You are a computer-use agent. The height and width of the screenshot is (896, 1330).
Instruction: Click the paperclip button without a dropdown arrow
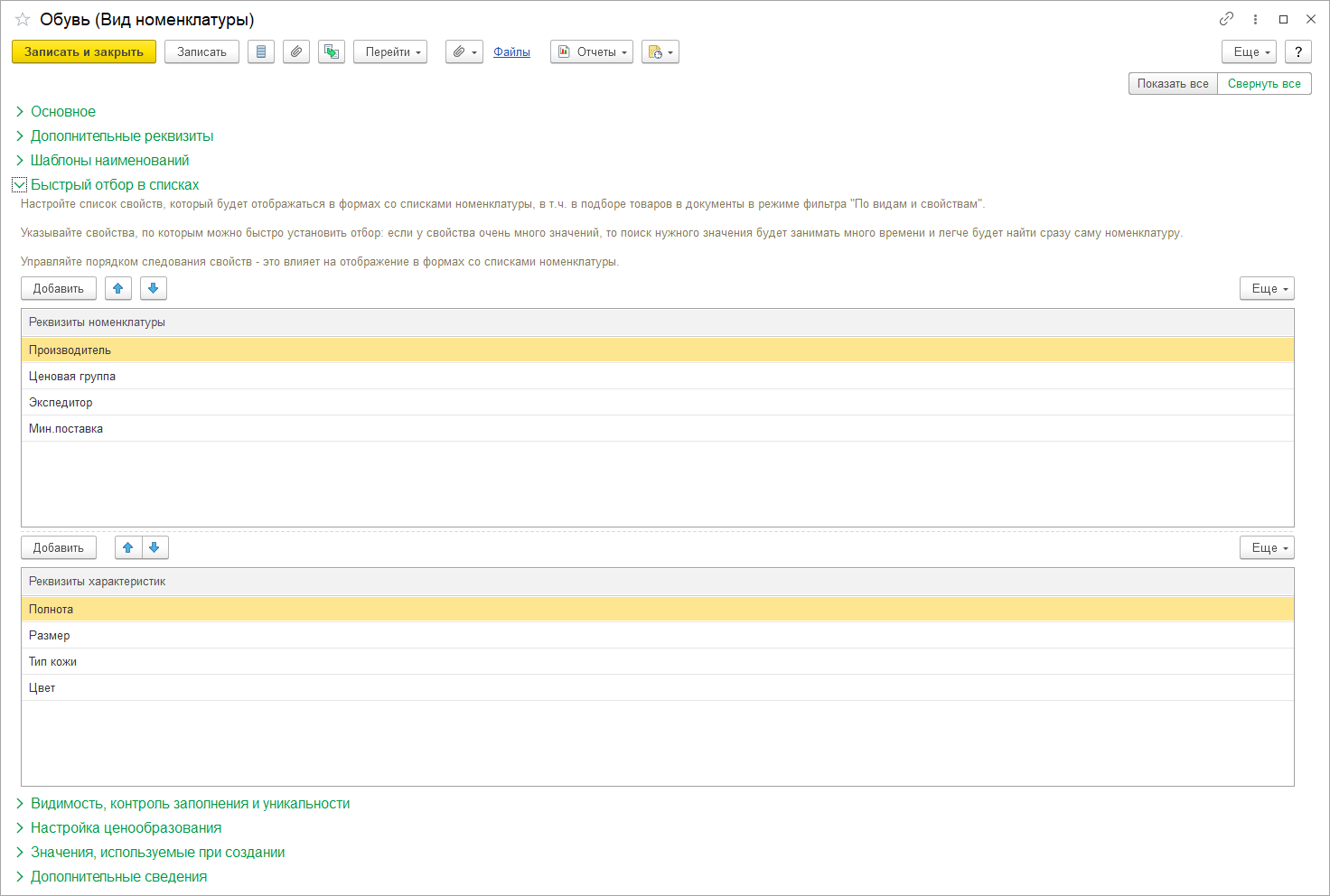click(296, 52)
